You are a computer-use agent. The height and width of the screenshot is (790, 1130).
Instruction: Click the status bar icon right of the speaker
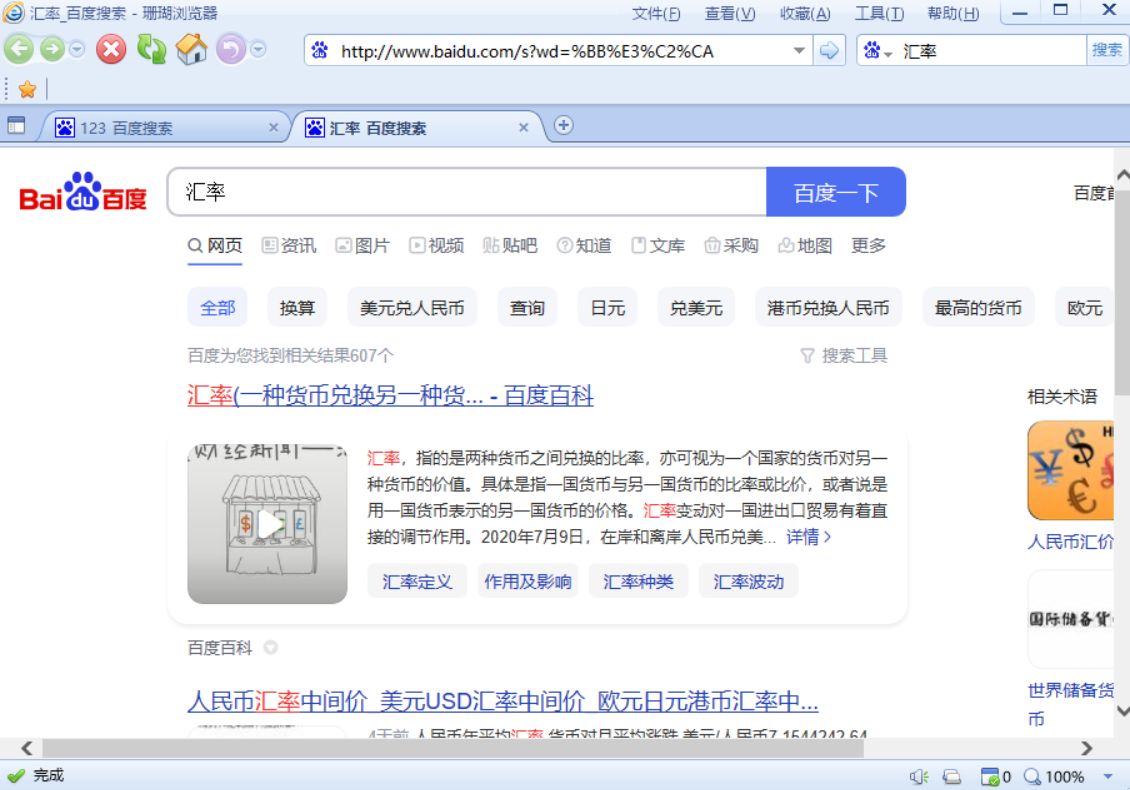[x=952, y=776]
